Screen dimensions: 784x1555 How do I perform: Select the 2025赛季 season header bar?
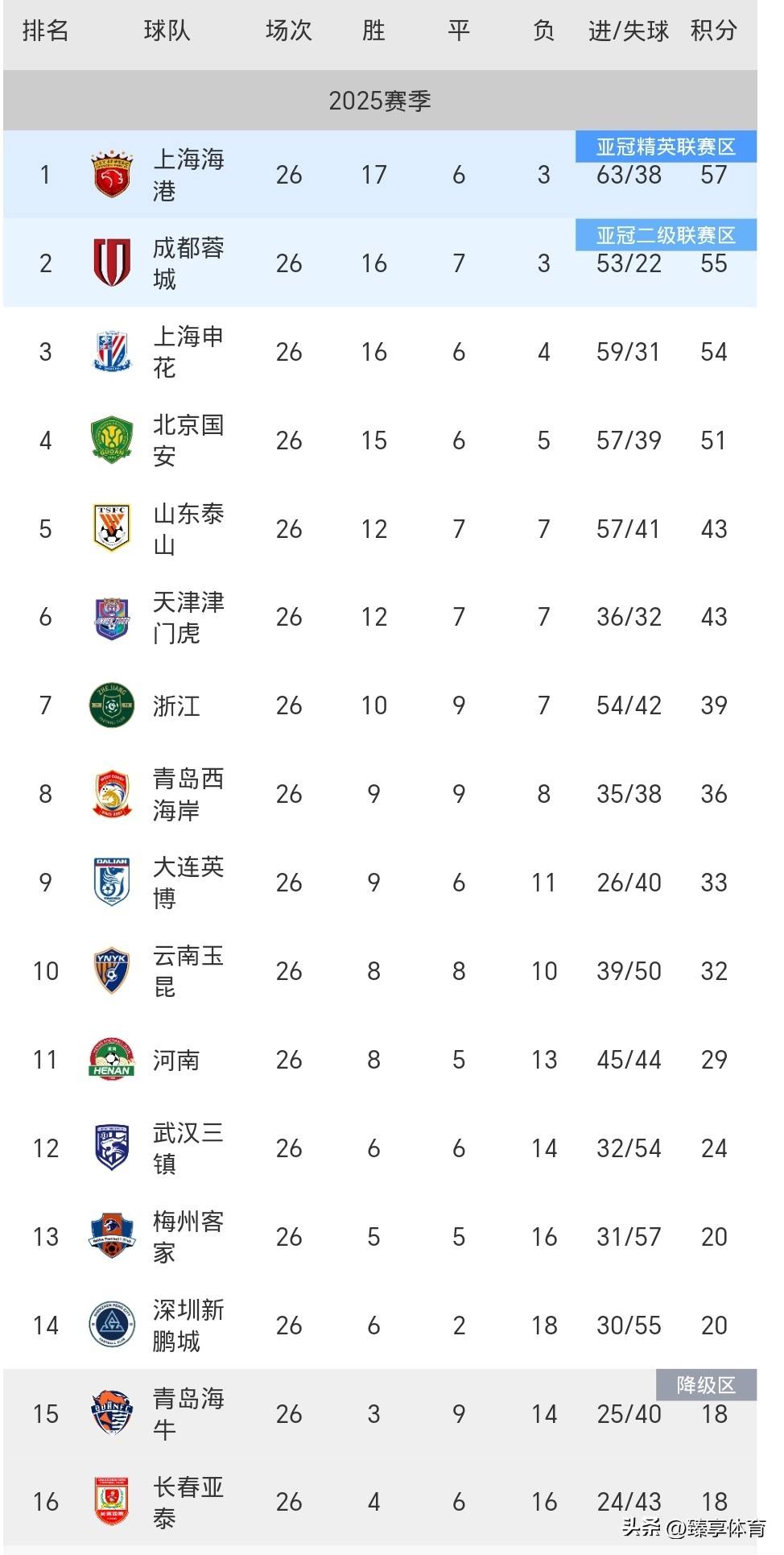click(380, 101)
